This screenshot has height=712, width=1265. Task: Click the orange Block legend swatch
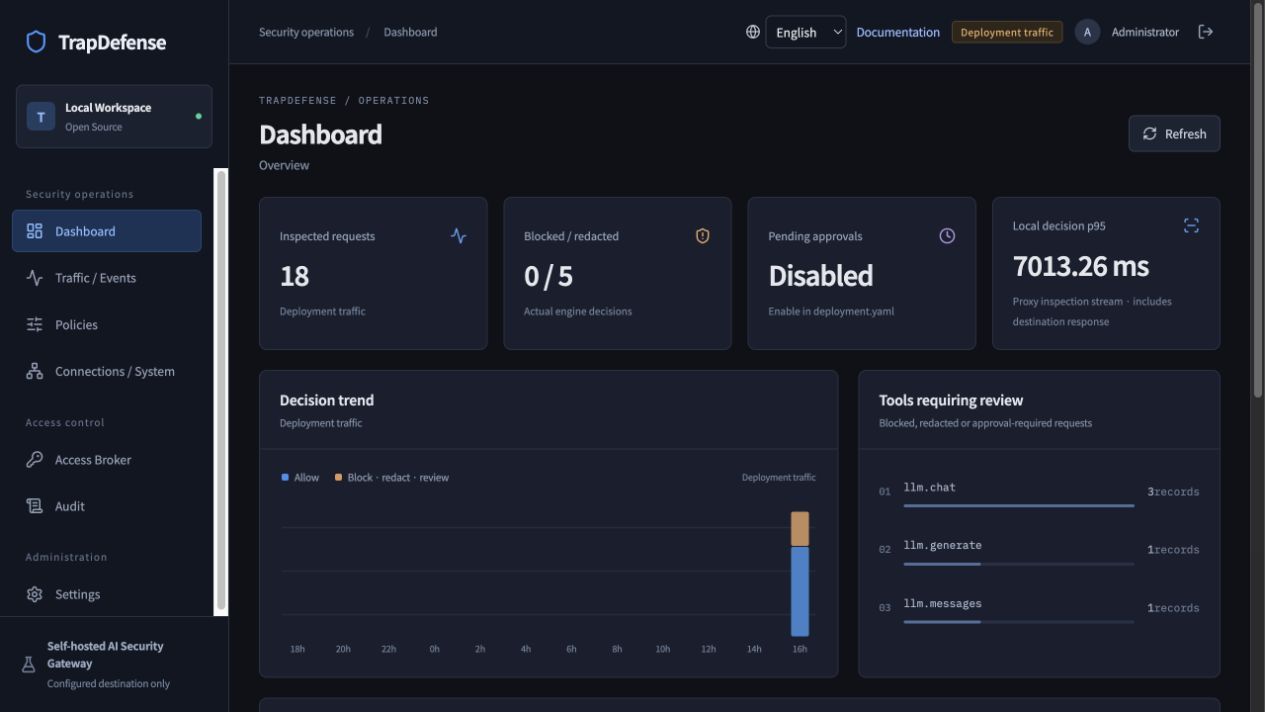pyautogui.click(x=338, y=477)
